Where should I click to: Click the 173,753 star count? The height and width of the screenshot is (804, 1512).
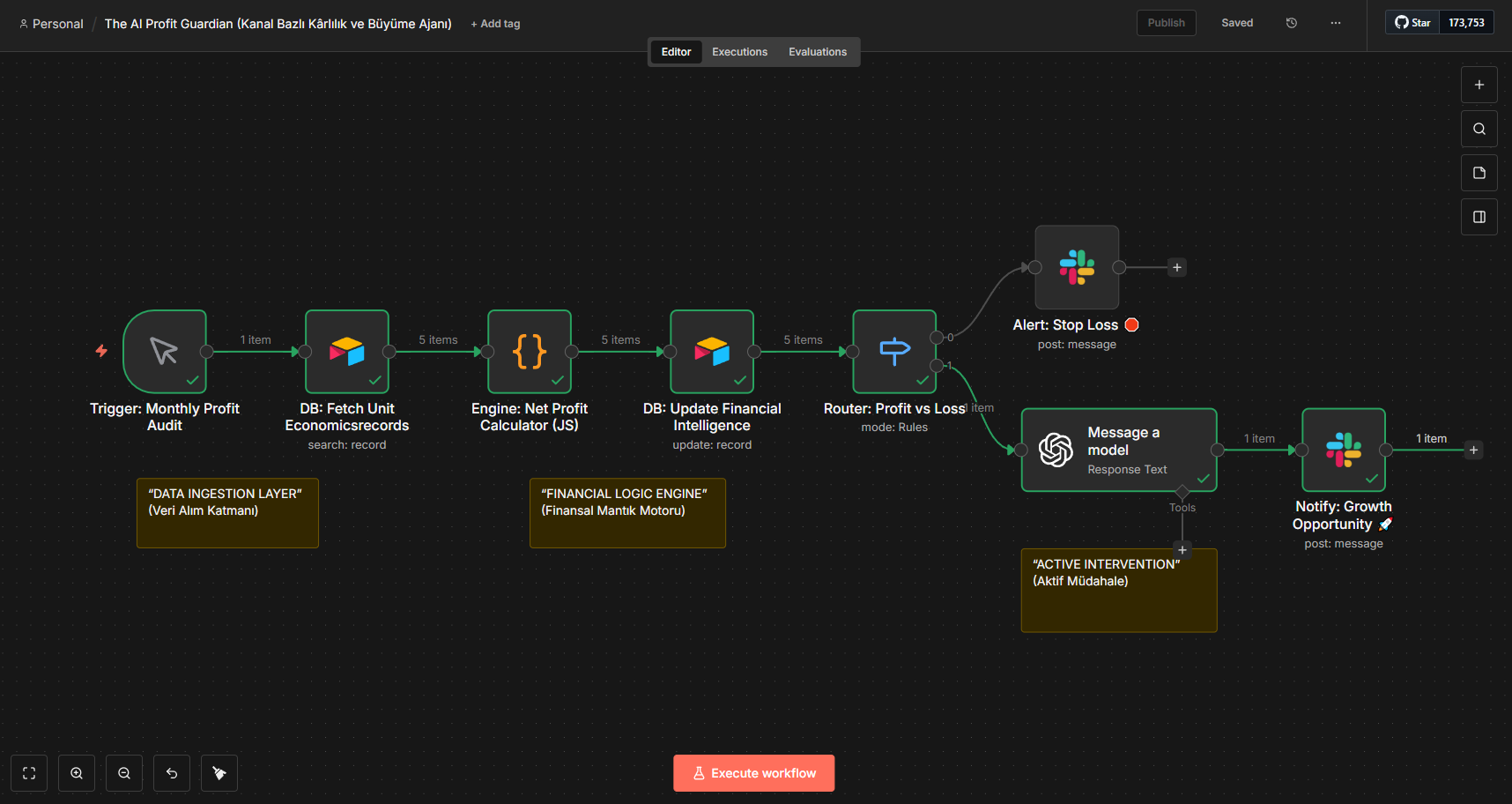pos(1466,23)
